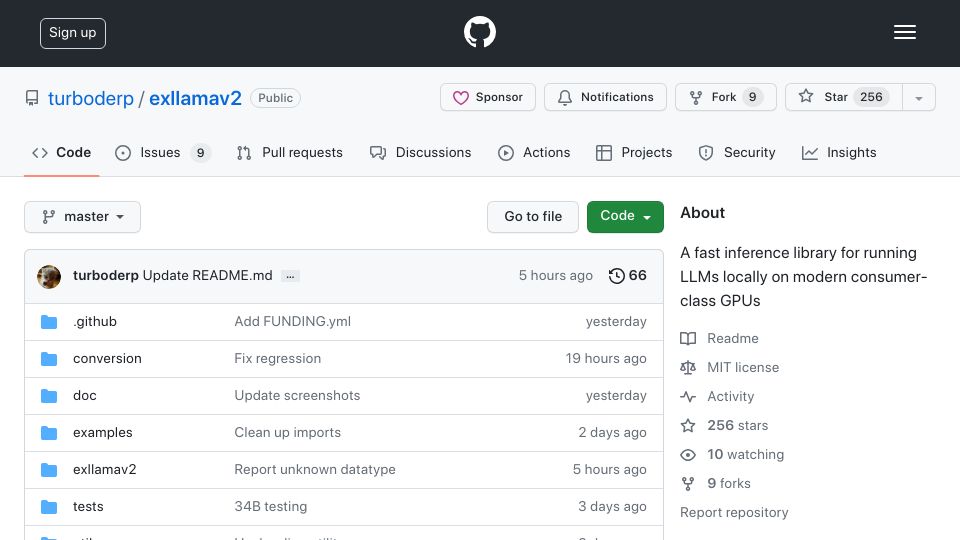The image size is (960, 540).
Task: Click the Sponsor button
Action: [x=487, y=97]
